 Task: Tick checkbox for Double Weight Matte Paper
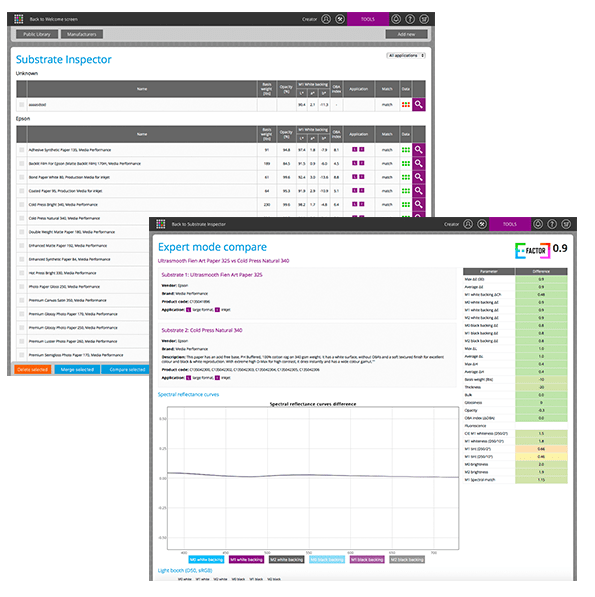coord(22,232)
